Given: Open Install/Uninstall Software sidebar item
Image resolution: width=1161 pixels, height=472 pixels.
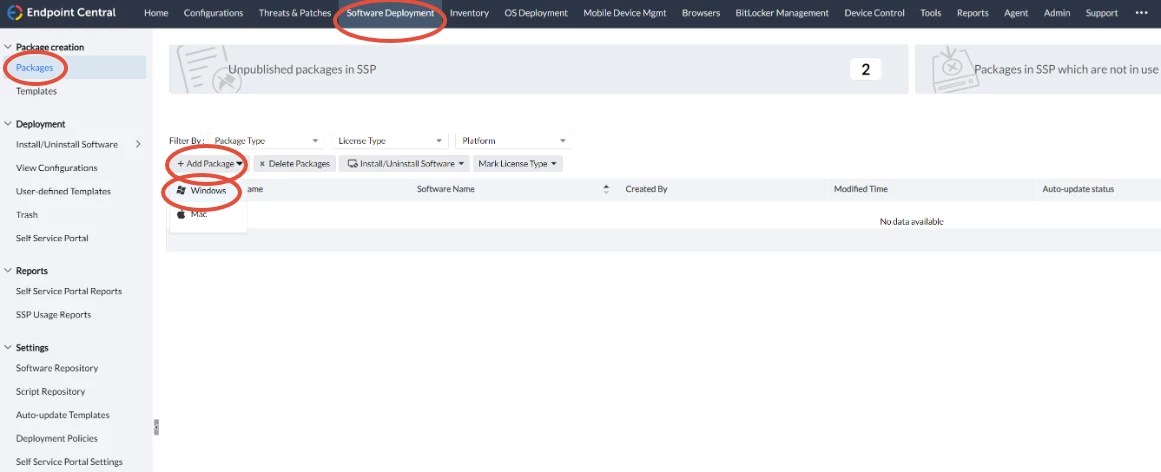Looking at the screenshot, I should [67, 144].
